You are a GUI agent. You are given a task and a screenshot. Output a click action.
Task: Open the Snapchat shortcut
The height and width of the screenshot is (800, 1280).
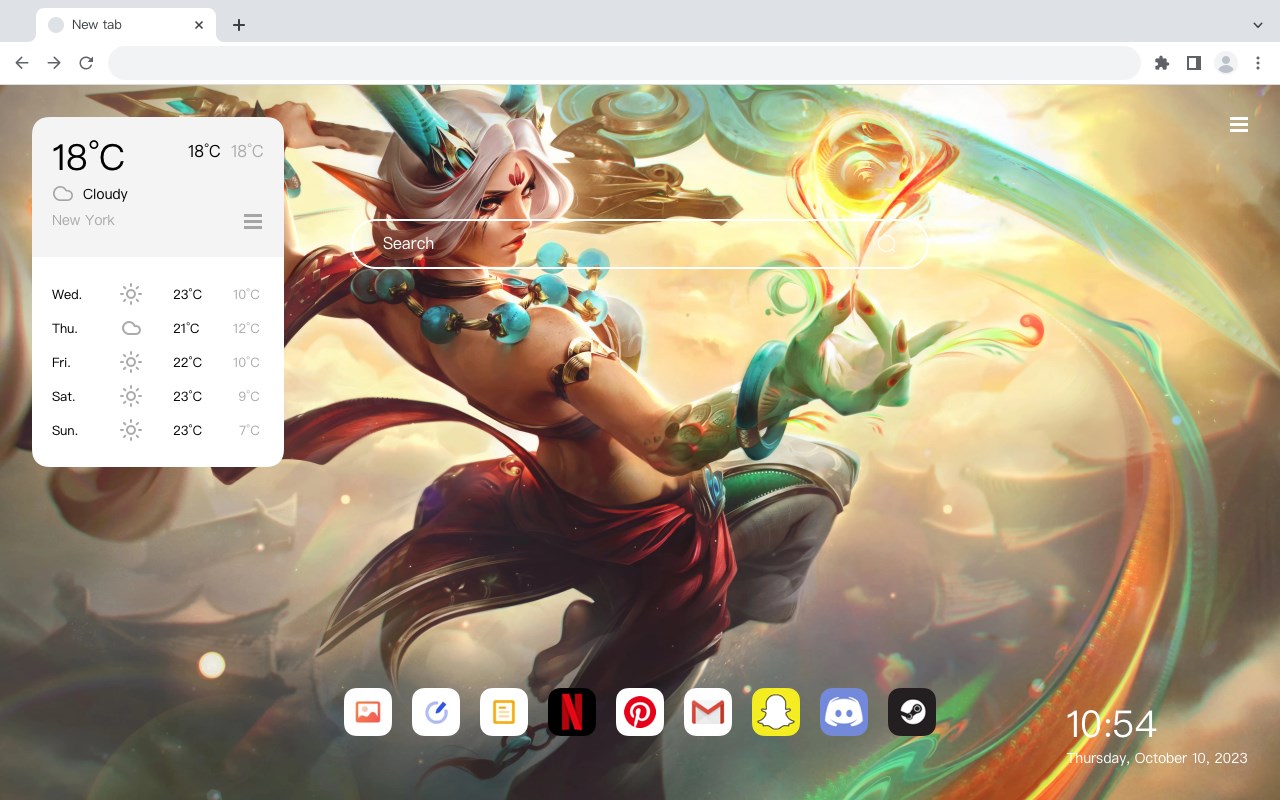point(776,712)
